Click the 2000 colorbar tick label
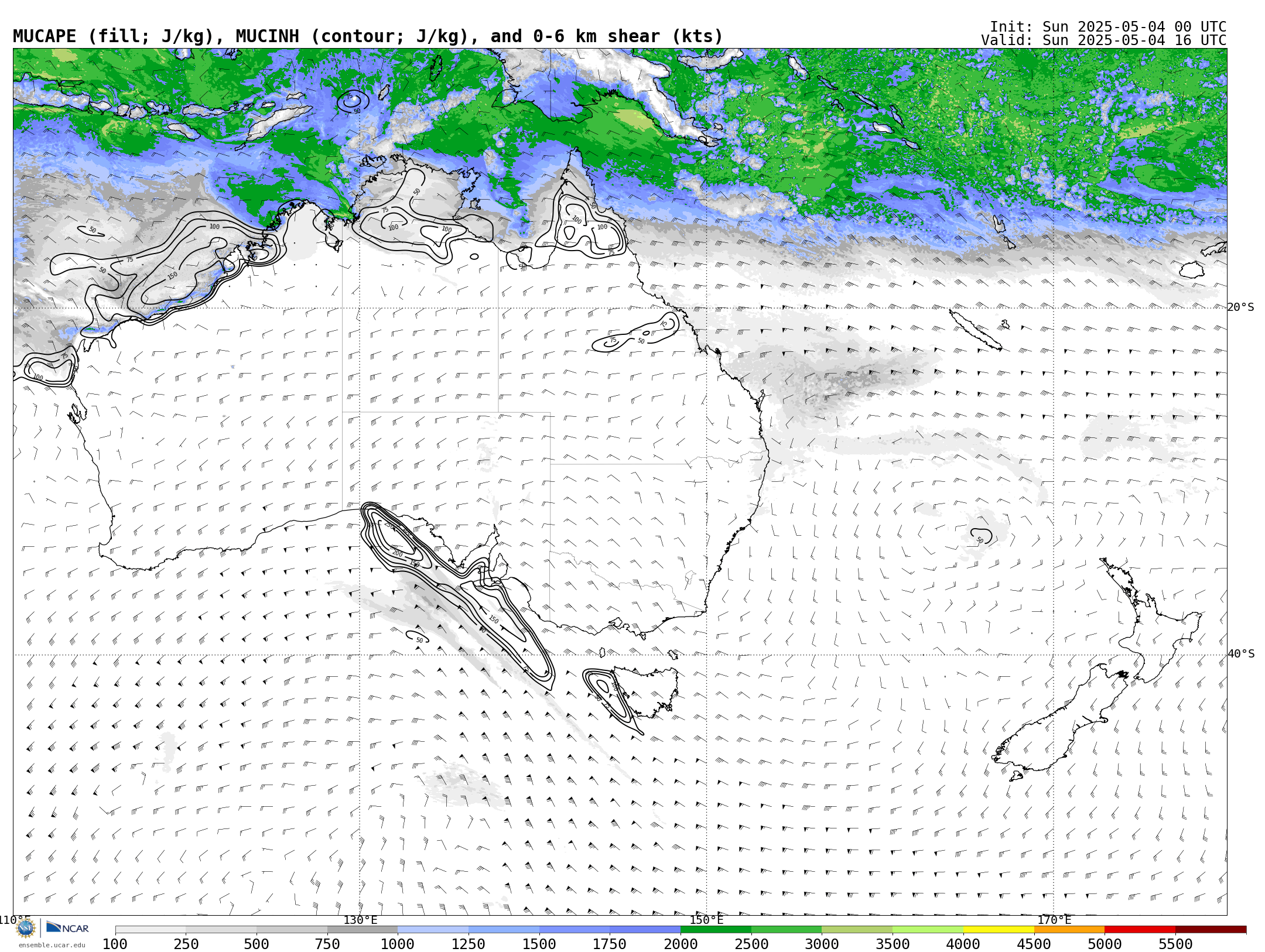This screenshot has width=1265, height=952. coord(681,944)
